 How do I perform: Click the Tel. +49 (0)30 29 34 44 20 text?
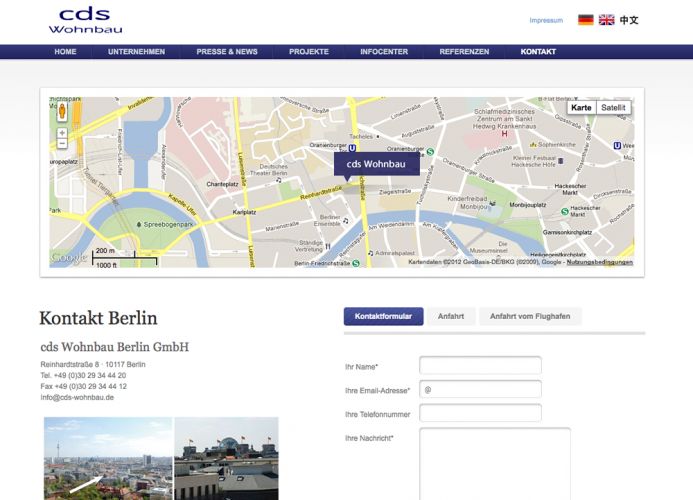tap(83, 375)
